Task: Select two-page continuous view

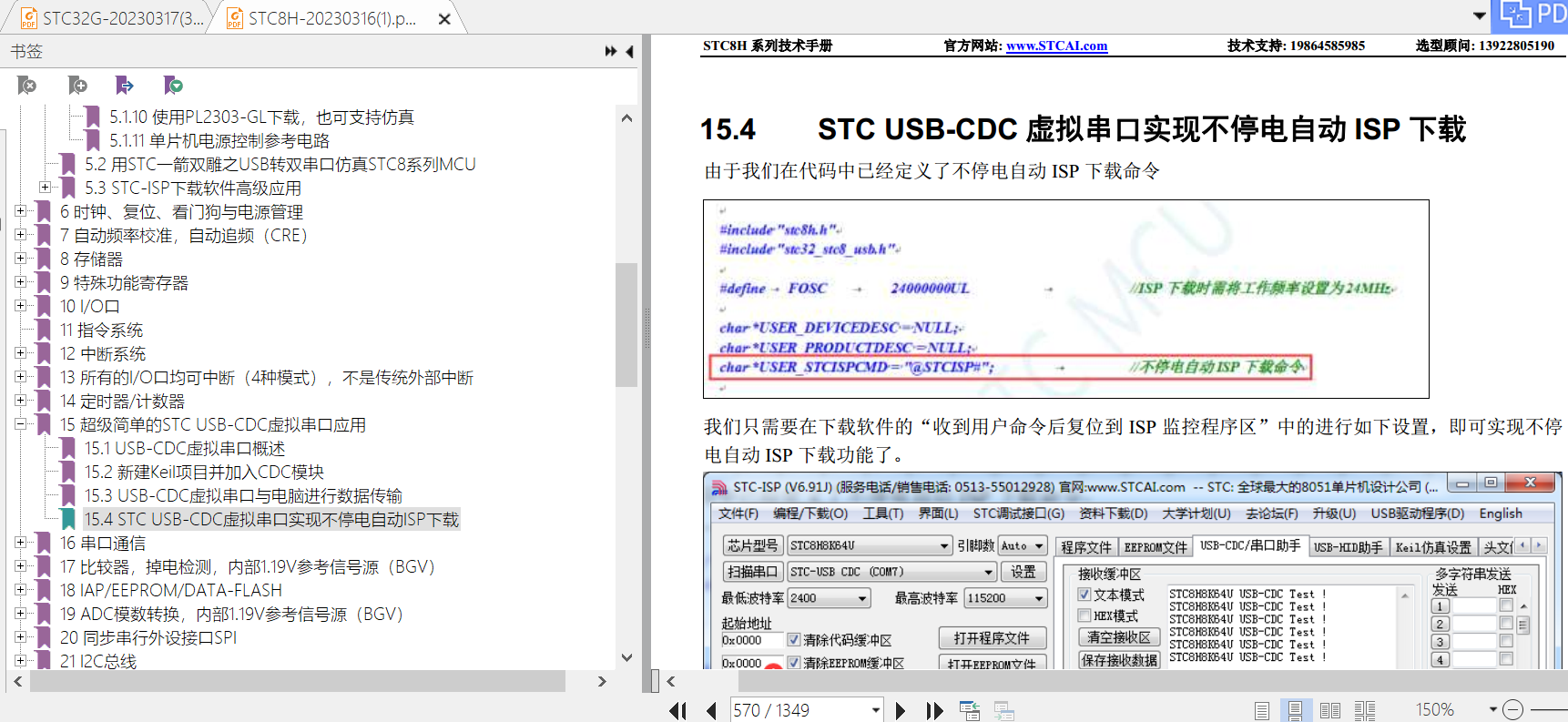Action: coord(1365,711)
